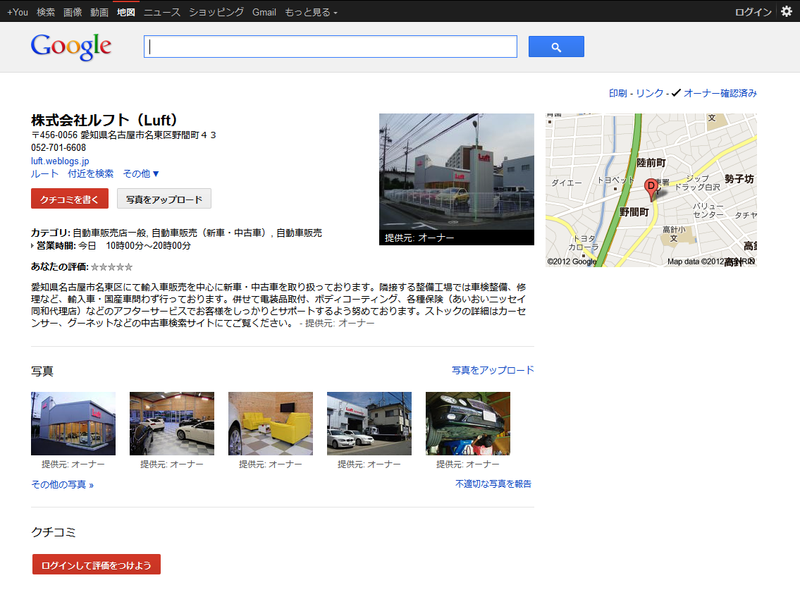Click the リンク link

pyautogui.click(x=649, y=93)
